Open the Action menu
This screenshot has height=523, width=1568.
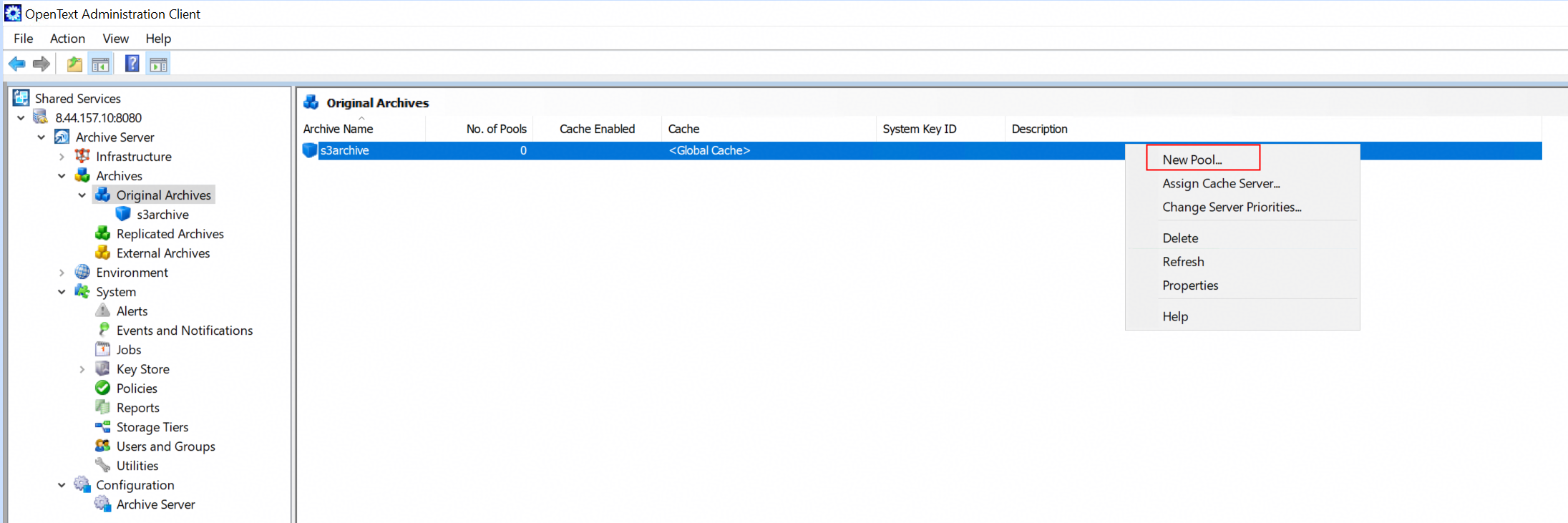pyautogui.click(x=67, y=39)
